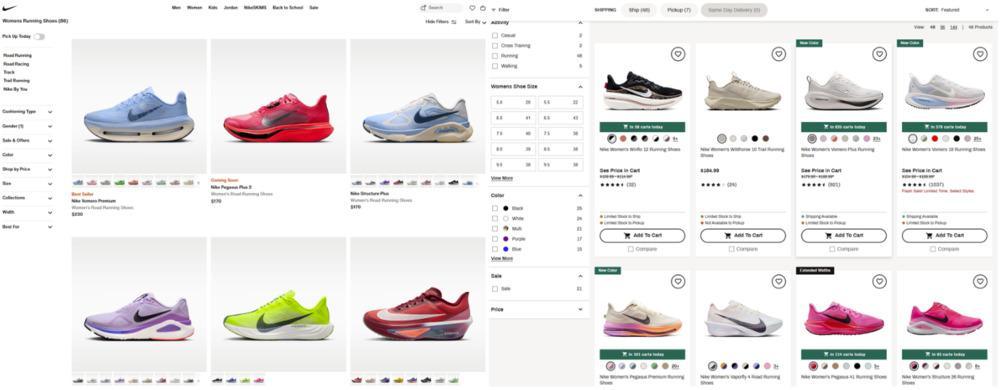Open the Trail Running category link

[x=17, y=81]
